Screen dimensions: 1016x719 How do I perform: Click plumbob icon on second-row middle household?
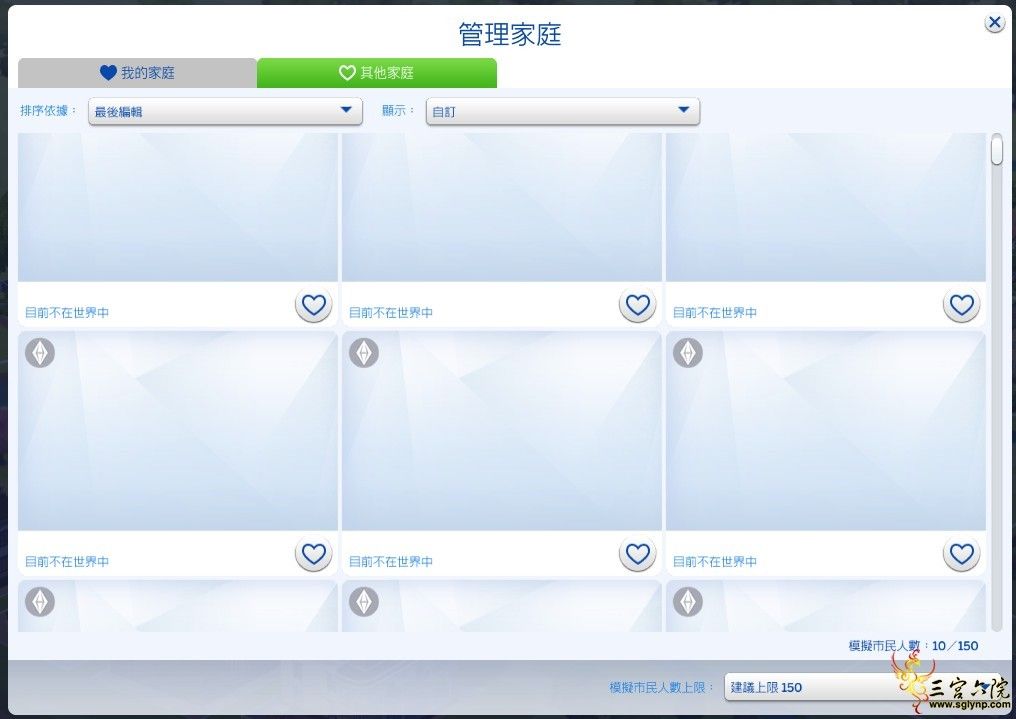pos(364,352)
